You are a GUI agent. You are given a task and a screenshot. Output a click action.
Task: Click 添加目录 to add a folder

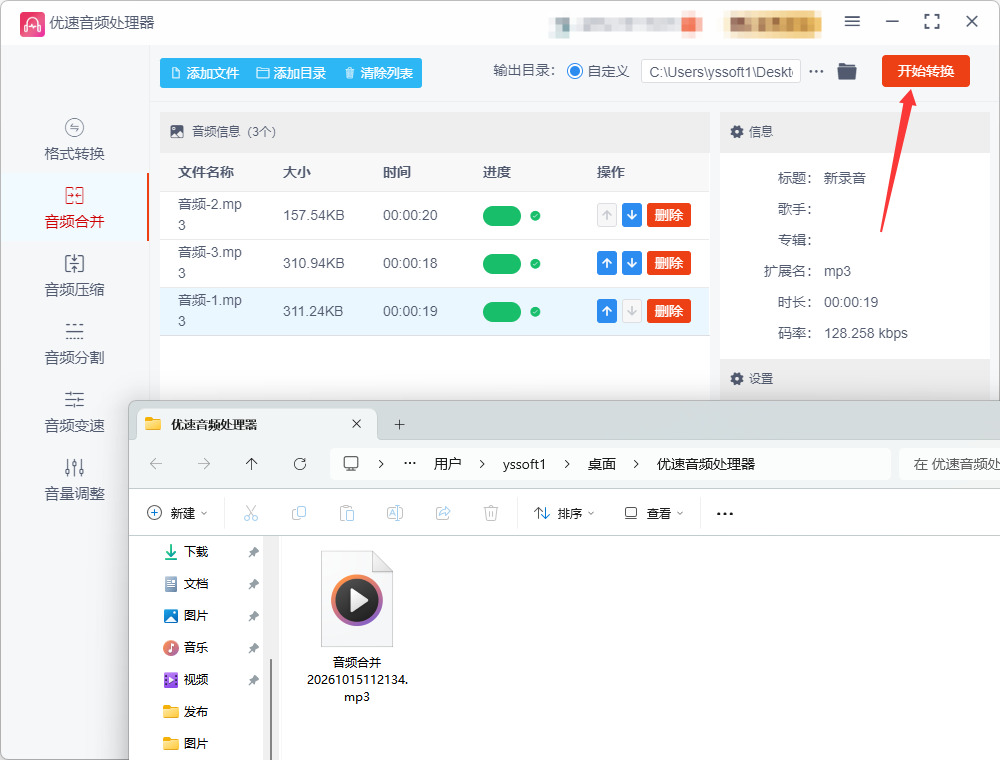point(291,73)
